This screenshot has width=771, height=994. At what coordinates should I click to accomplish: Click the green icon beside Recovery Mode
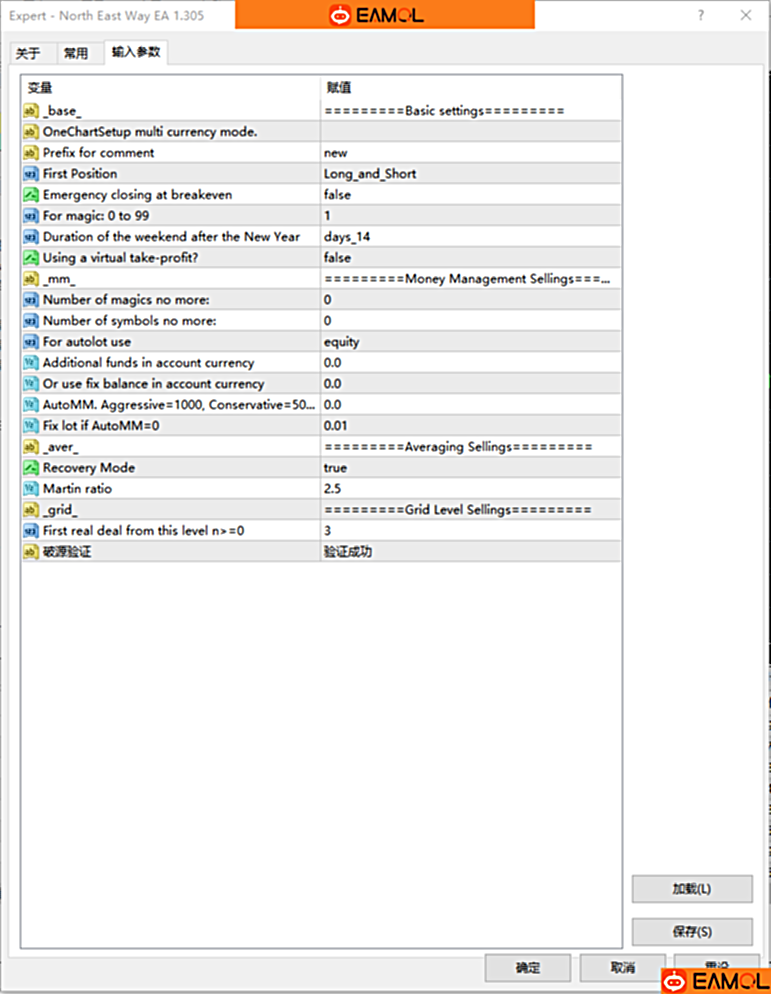(31, 468)
